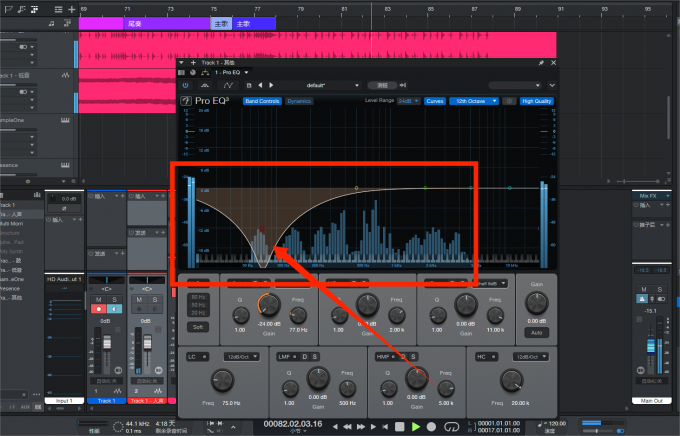This screenshot has height=436, width=680.
Task: Toggle the Pro EQ power bypass button
Action: pyautogui.click(x=186, y=85)
